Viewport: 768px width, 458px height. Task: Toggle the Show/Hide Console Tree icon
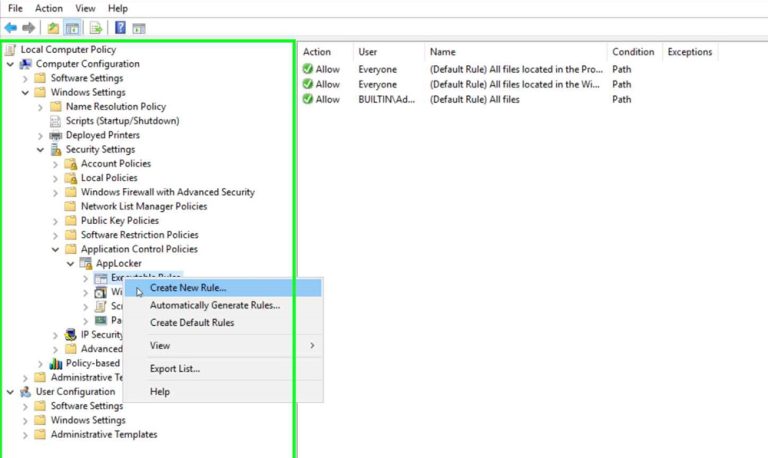[x=73, y=28]
